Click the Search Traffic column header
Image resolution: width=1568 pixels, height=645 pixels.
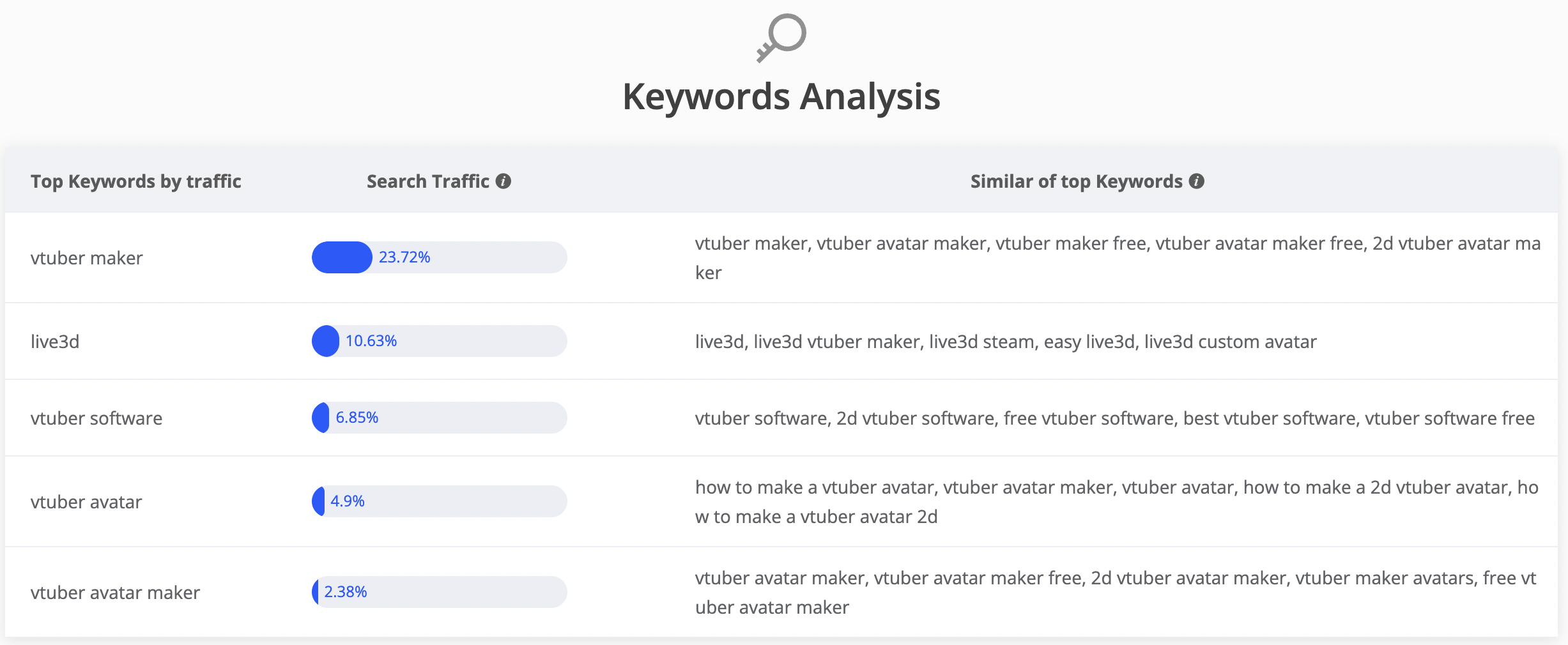pos(427,181)
